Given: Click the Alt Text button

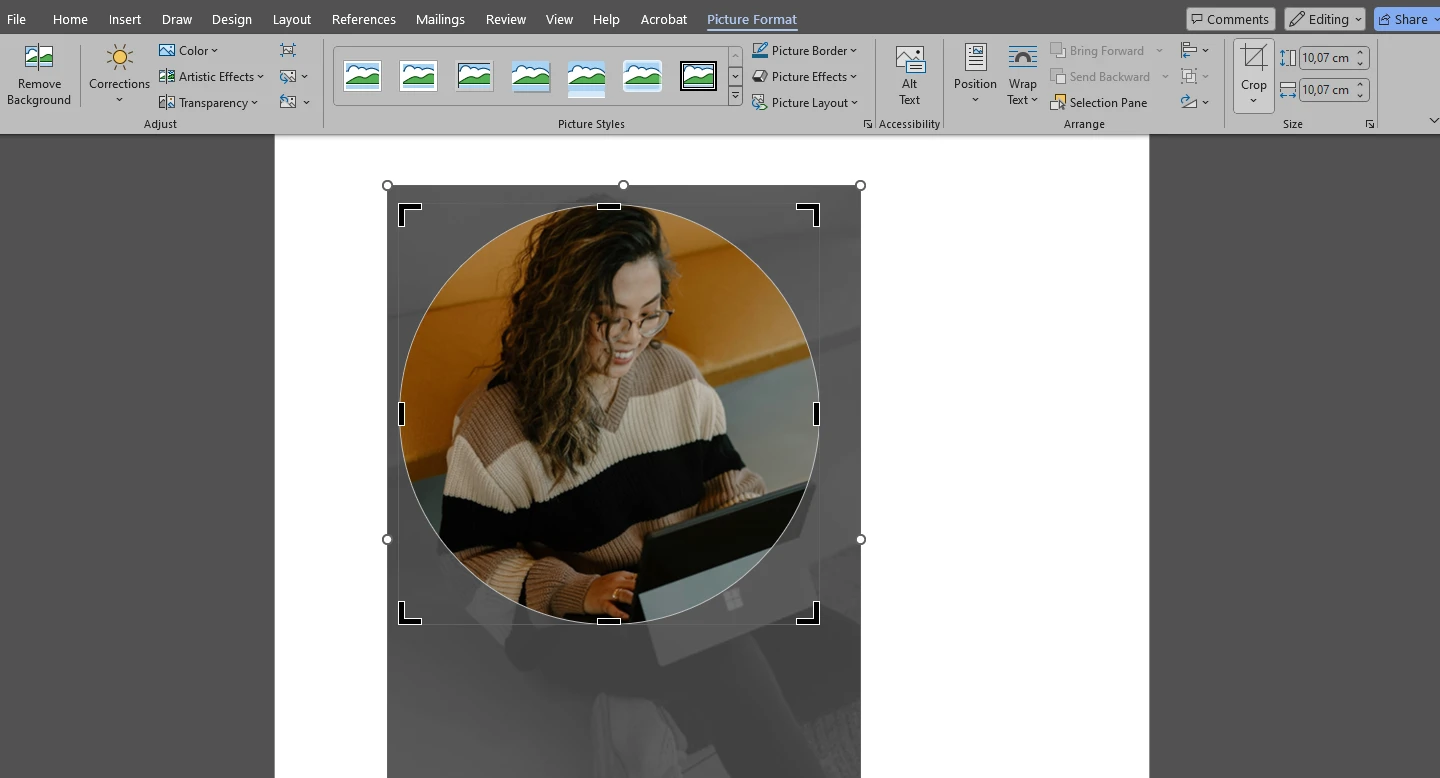Looking at the screenshot, I should [x=909, y=75].
